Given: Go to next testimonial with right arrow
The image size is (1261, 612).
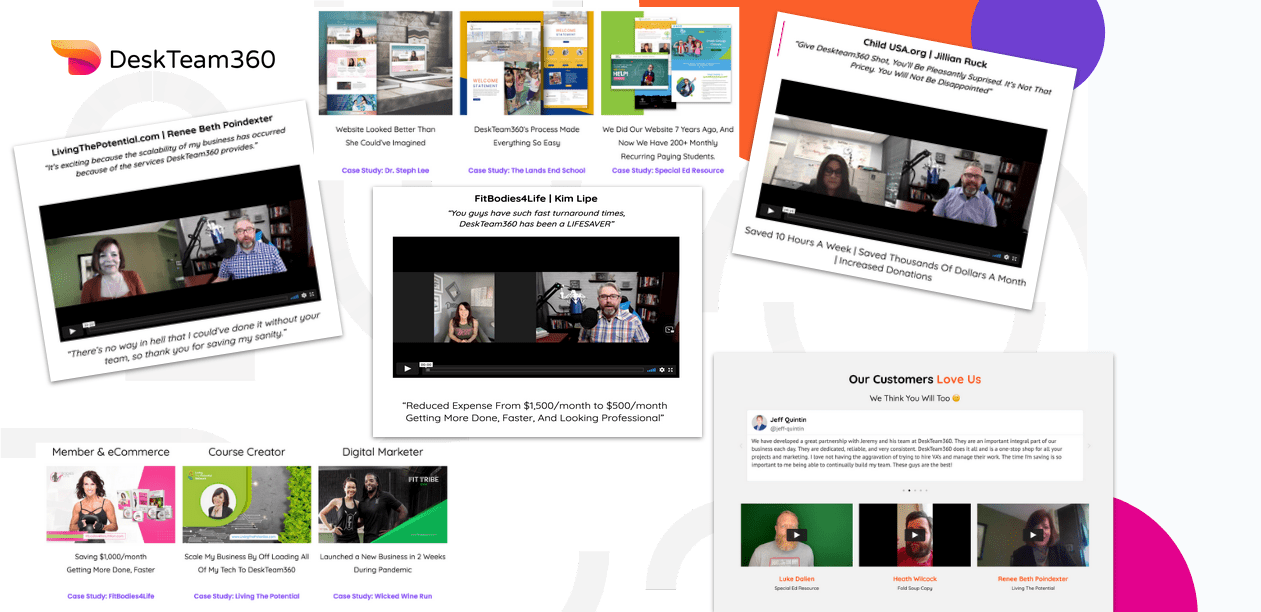Looking at the screenshot, I should pyautogui.click(x=1089, y=445).
